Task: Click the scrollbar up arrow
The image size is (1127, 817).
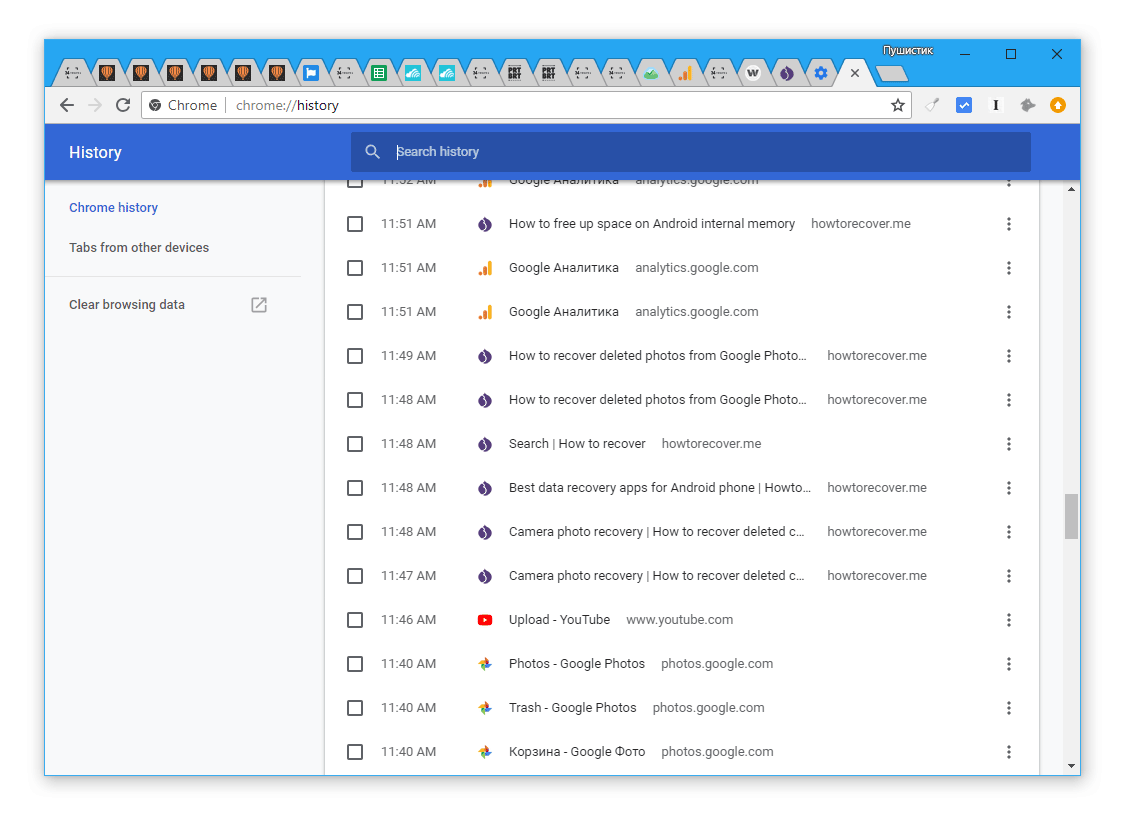Action: point(1071,190)
